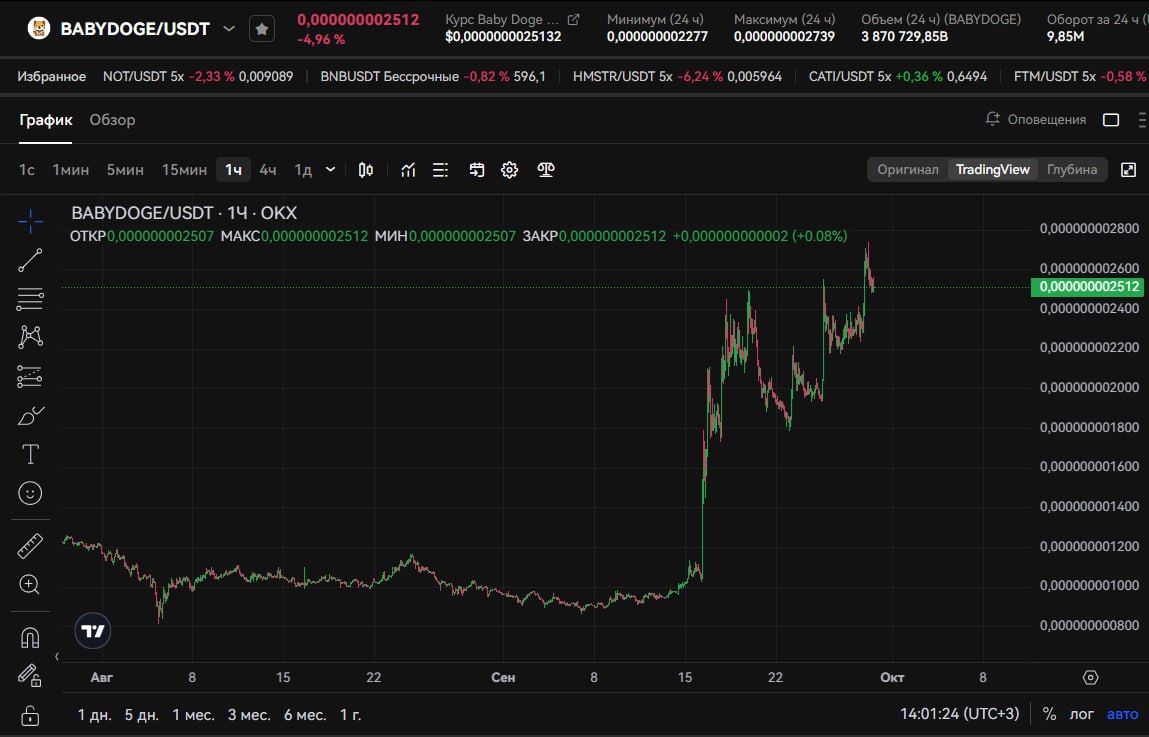Expand more timeframes dropdown arrow

click(x=330, y=170)
